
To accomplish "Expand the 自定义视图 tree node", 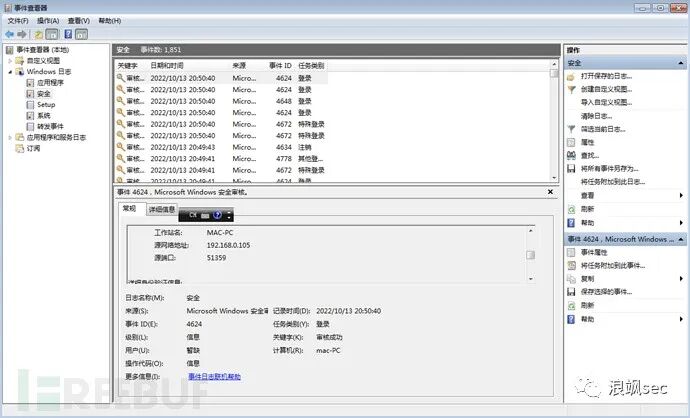I will (x=10, y=61).
